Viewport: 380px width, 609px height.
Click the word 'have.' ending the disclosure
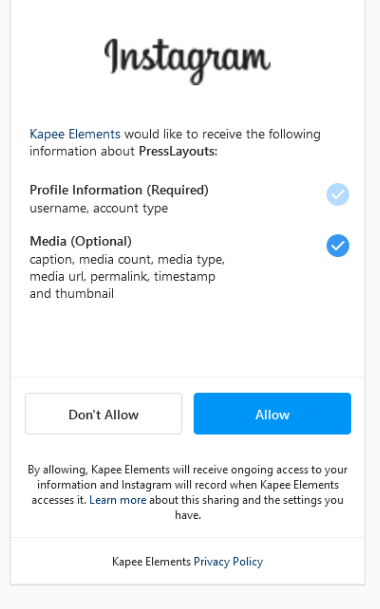click(188, 515)
